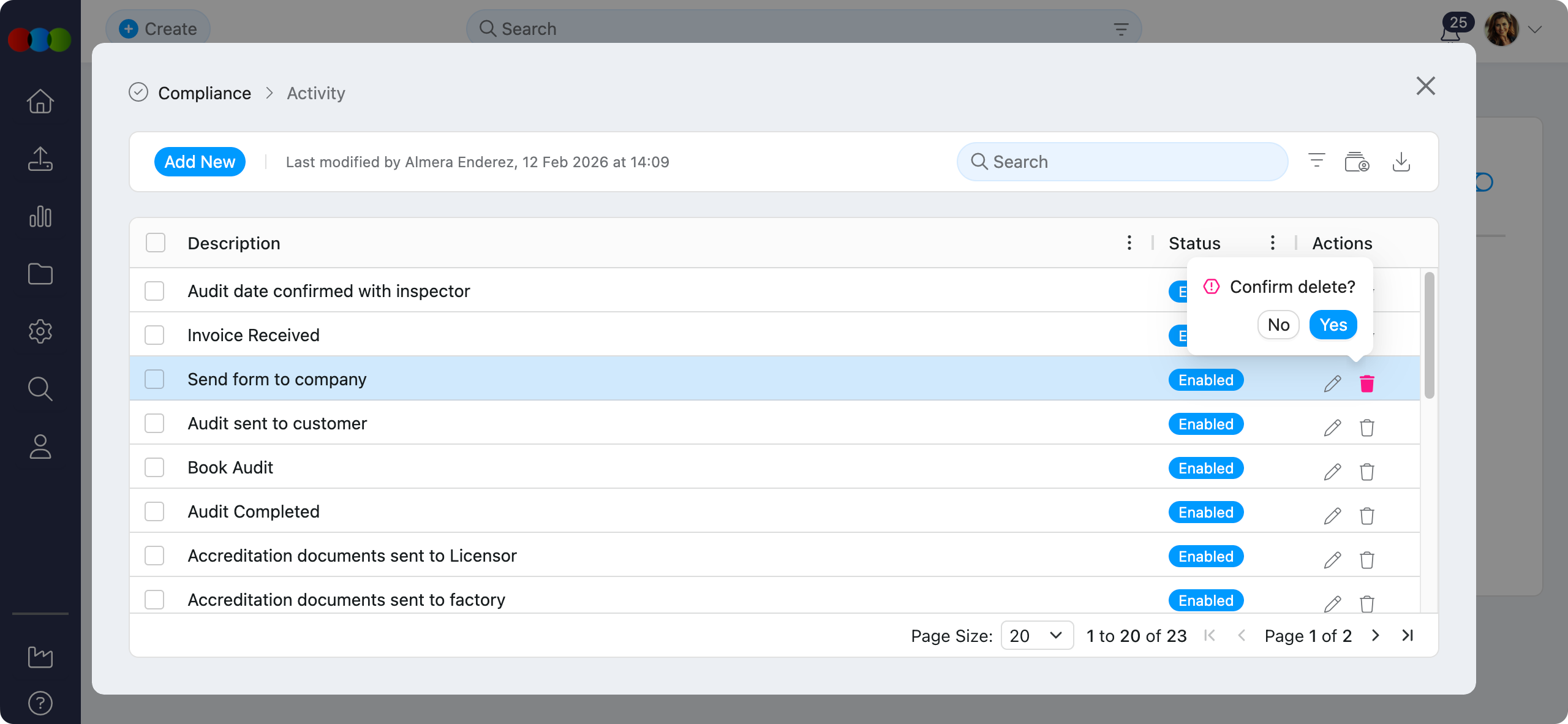The image size is (1568, 724).
Task: Check the Invoice Received row checkbox
Action: pos(154,335)
